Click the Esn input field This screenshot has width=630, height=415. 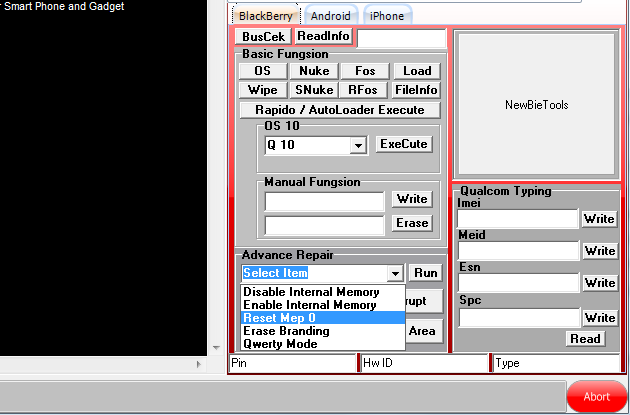click(518, 283)
